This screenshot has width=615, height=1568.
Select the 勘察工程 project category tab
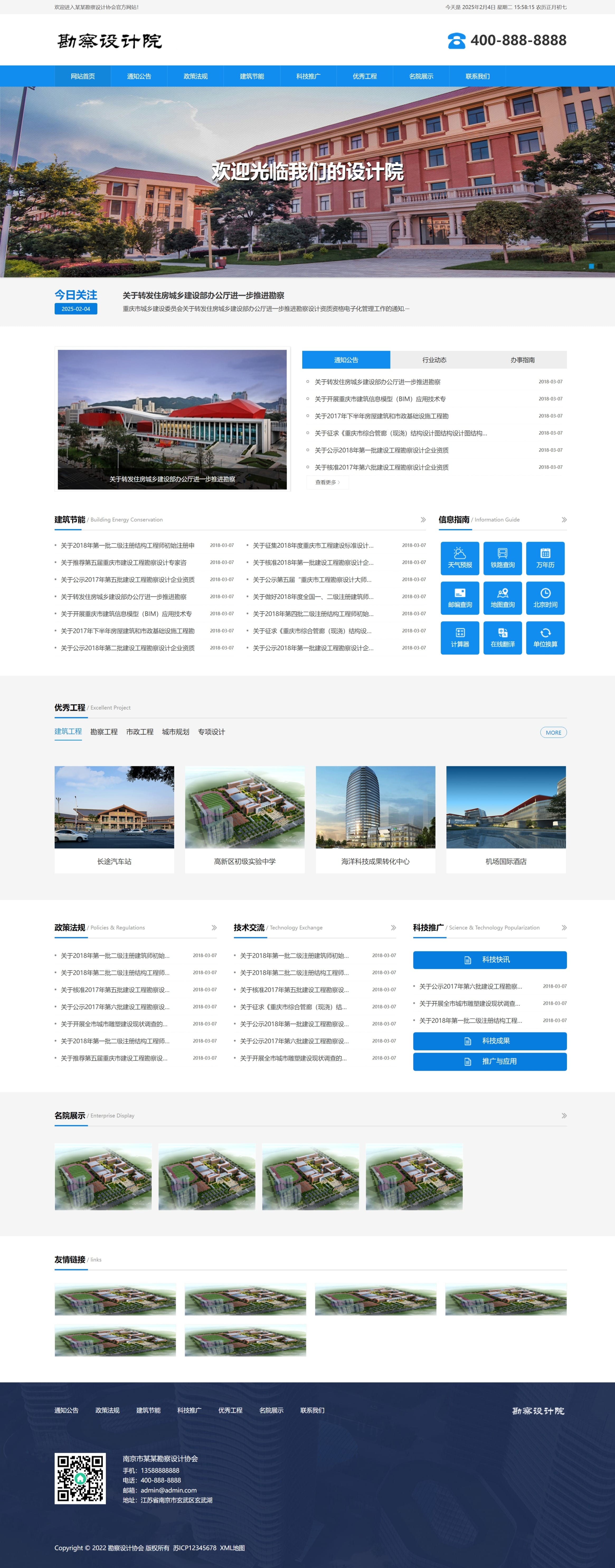(104, 732)
